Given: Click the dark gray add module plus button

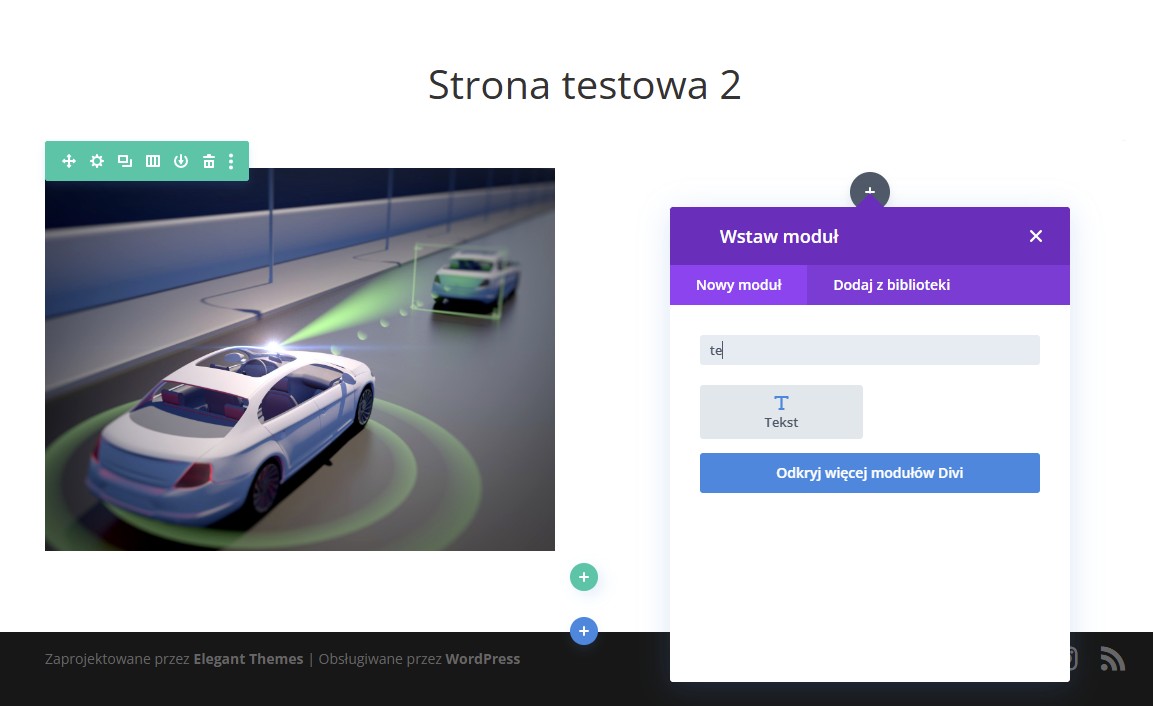Looking at the screenshot, I should coord(869,189).
